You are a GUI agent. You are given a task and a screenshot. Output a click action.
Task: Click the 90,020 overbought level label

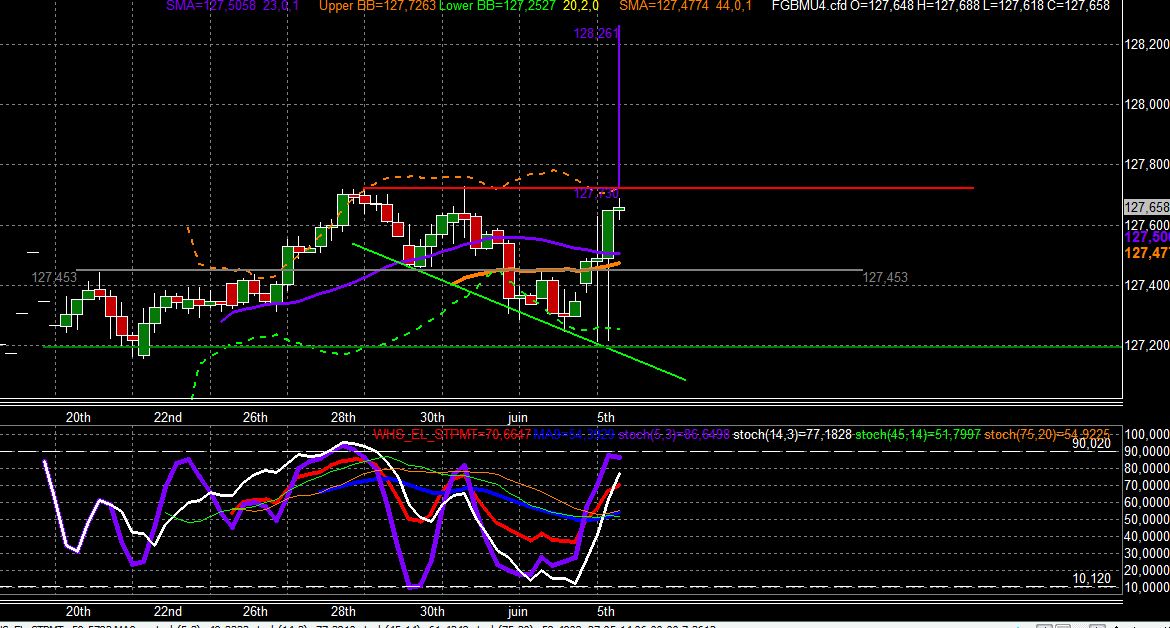pos(1092,444)
